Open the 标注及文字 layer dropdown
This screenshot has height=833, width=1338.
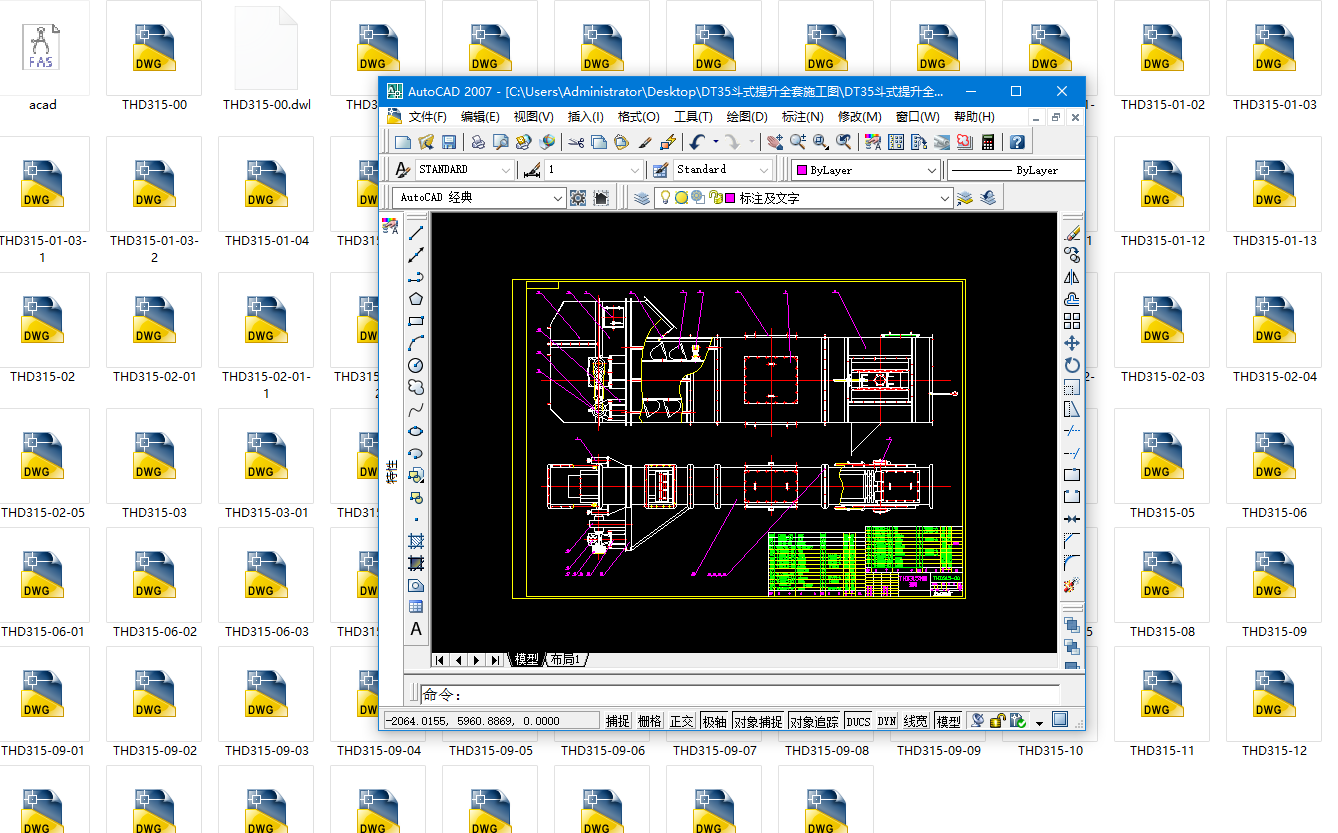point(804,198)
